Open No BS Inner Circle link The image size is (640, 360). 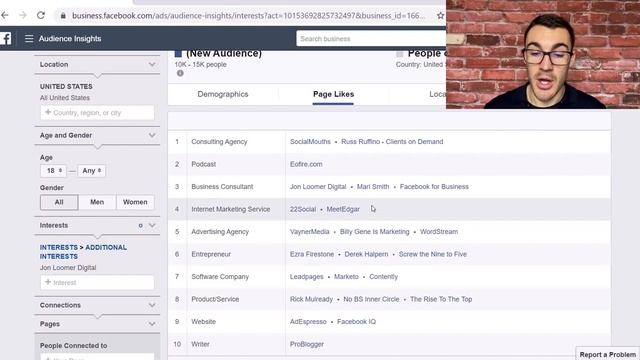pyautogui.click(x=371, y=299)
